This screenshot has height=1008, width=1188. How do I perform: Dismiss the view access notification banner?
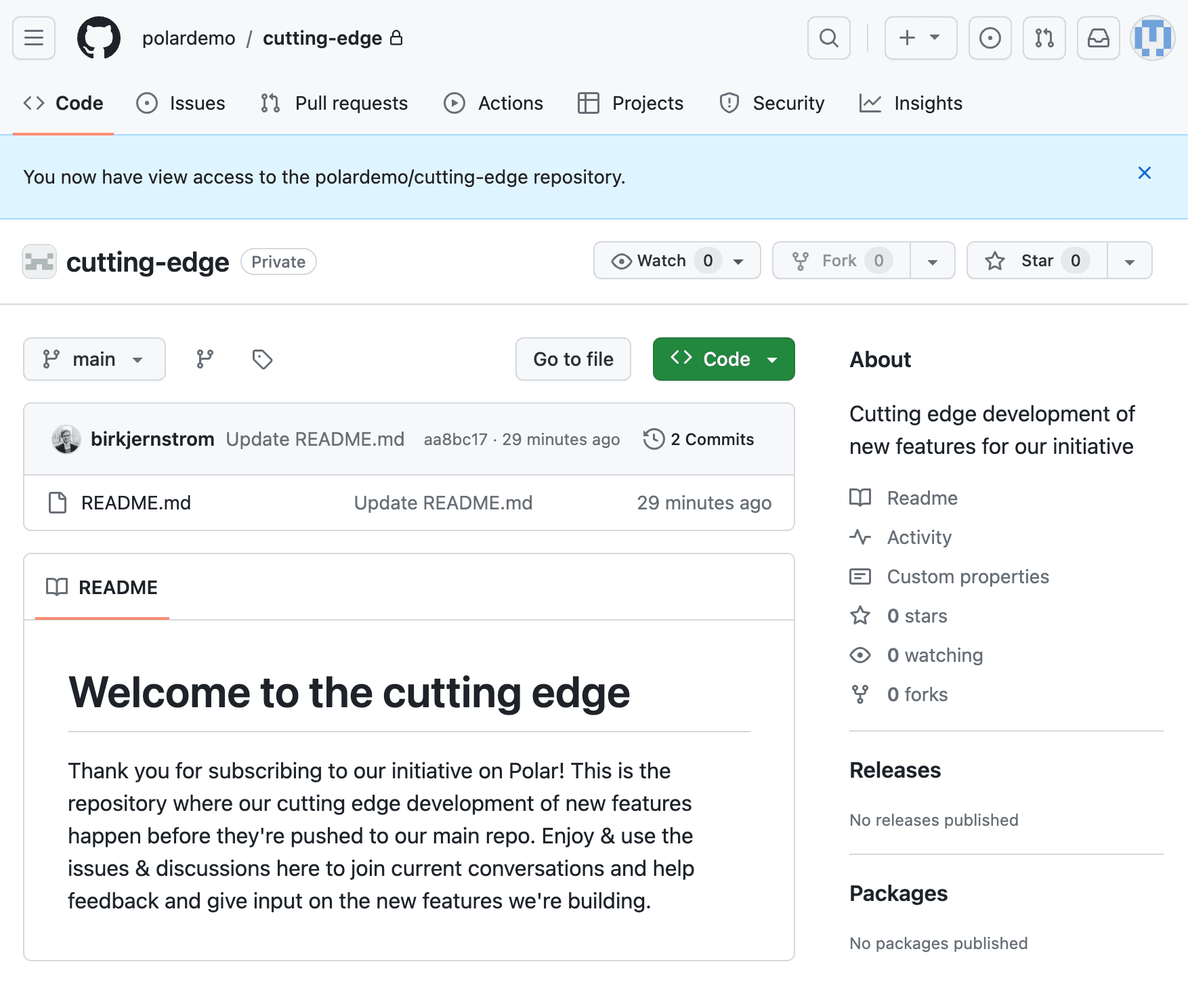pyautogui.click(x=1145, y=173)
